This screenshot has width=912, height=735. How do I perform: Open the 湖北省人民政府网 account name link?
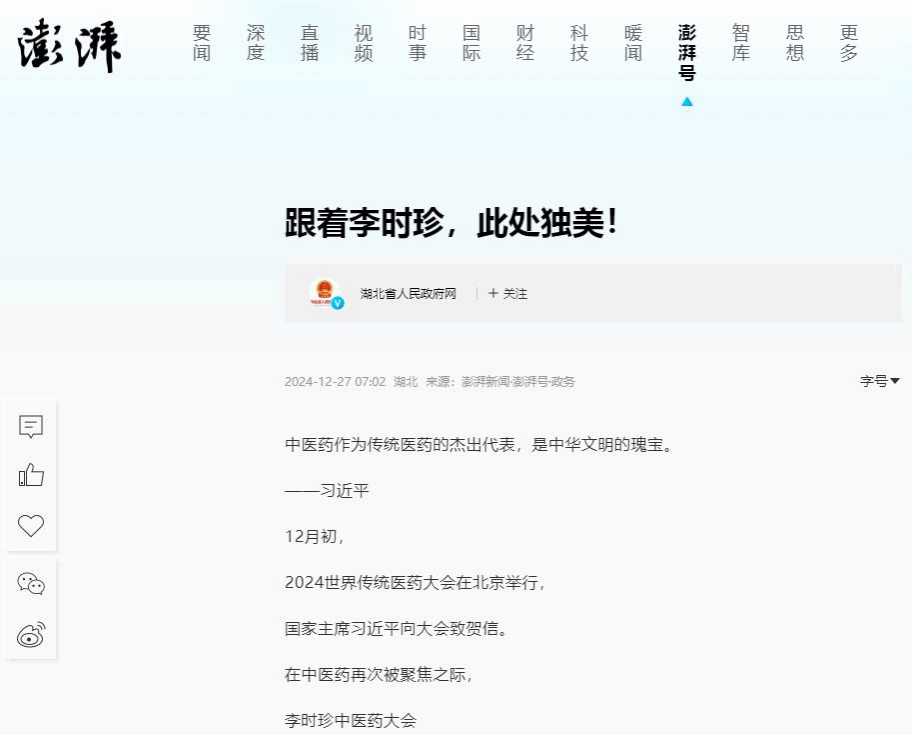[x=408, y=294]
